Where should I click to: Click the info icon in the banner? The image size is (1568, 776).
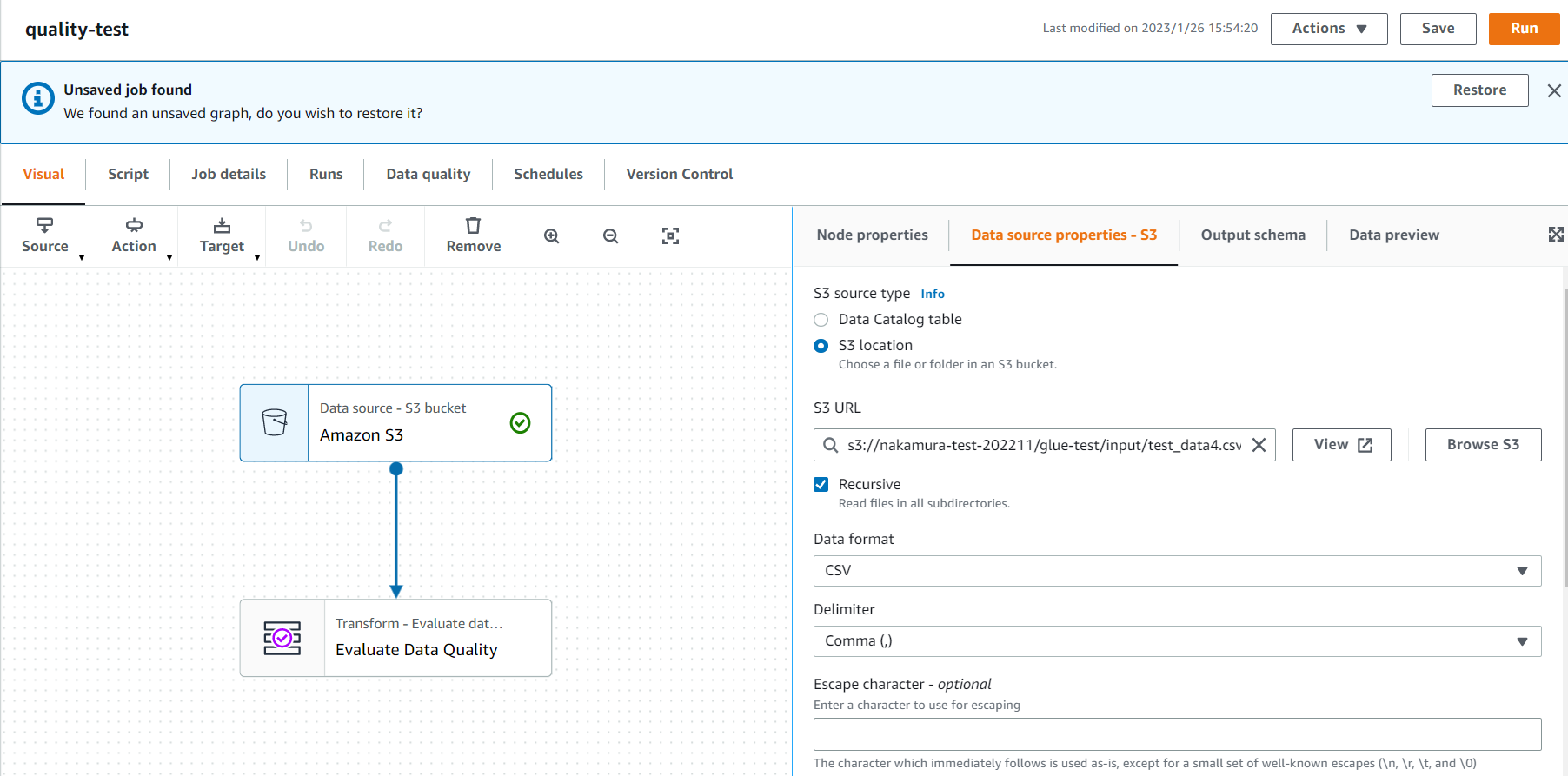click(x=37, y=98)
